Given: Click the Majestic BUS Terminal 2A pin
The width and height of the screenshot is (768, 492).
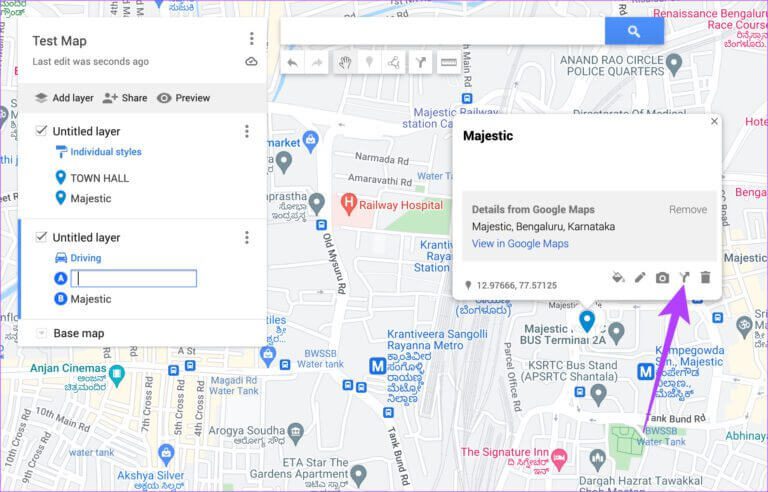Looking at the screenshot, I should (x=616, y=332).
